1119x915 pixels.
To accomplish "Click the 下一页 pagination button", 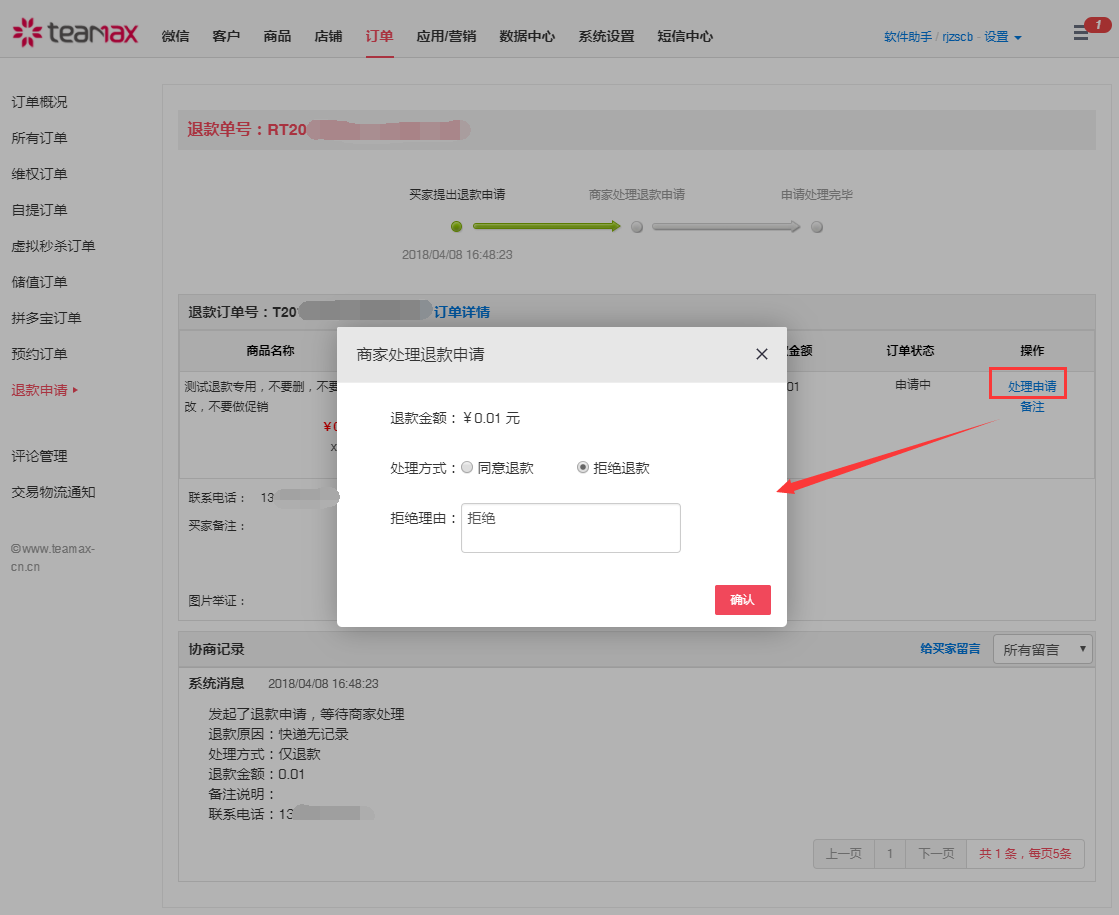I will [935, 854].
